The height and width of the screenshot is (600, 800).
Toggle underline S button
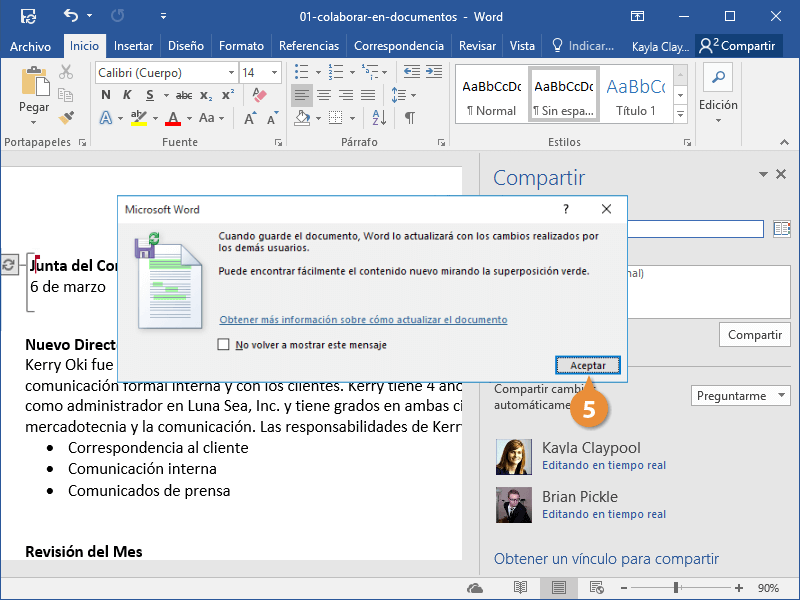pos(149,95)
